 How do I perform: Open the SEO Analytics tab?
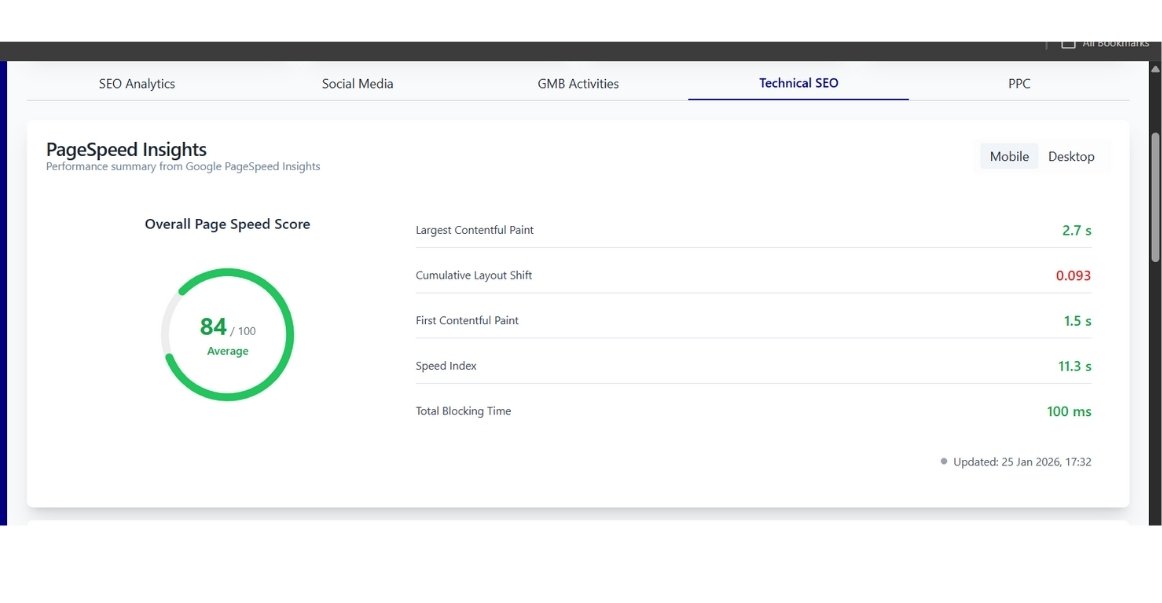pos(137,84)
